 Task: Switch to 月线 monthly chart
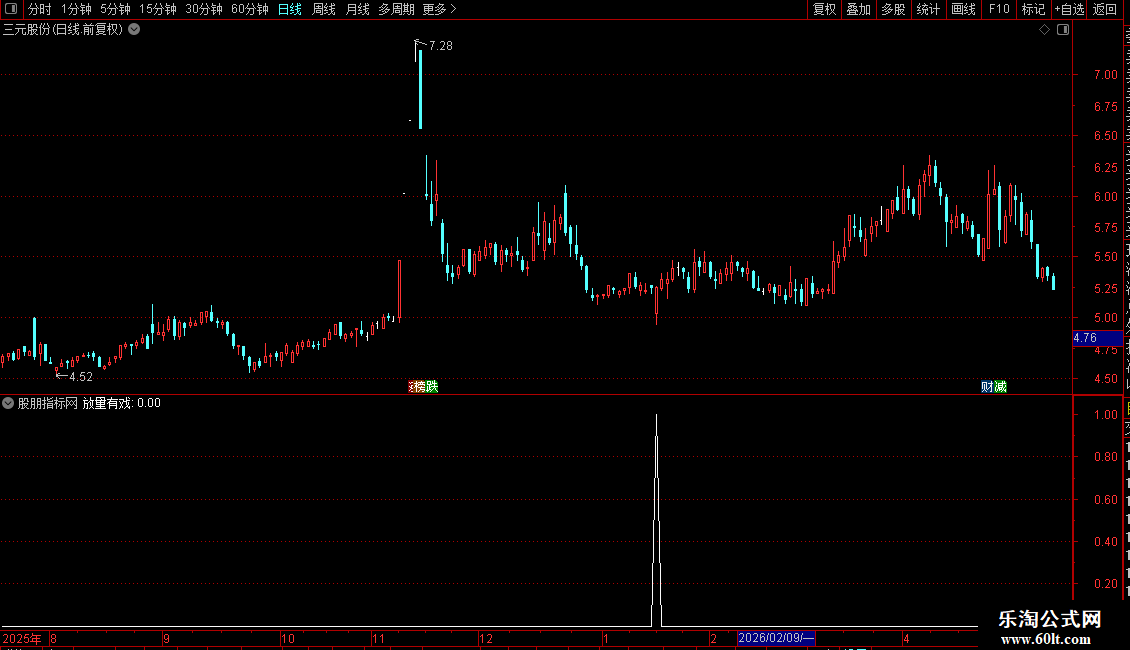point(357,9)
